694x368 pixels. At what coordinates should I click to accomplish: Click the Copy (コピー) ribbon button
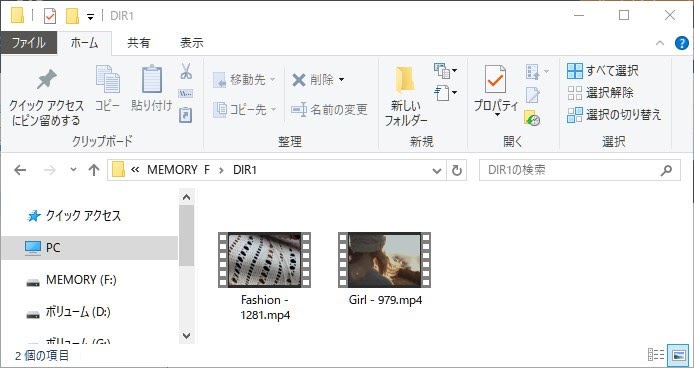[108, 88]
